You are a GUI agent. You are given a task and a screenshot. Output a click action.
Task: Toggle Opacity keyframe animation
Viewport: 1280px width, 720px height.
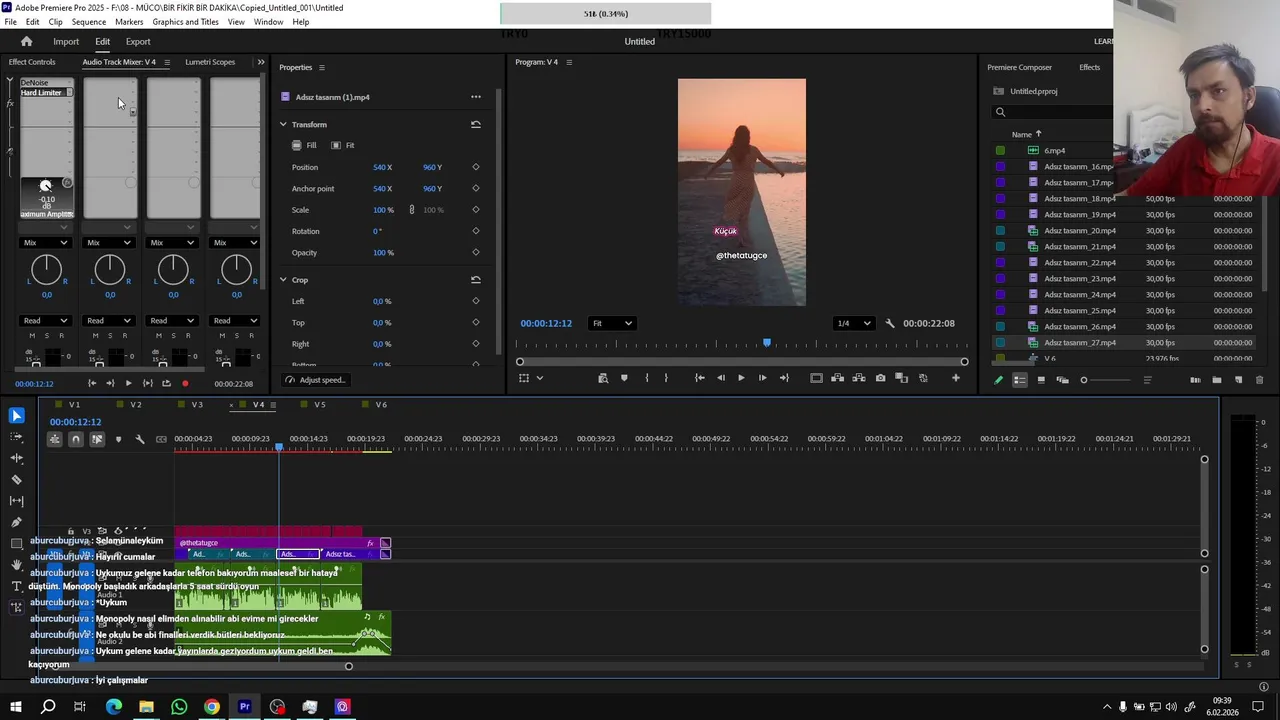click(476, 252)
